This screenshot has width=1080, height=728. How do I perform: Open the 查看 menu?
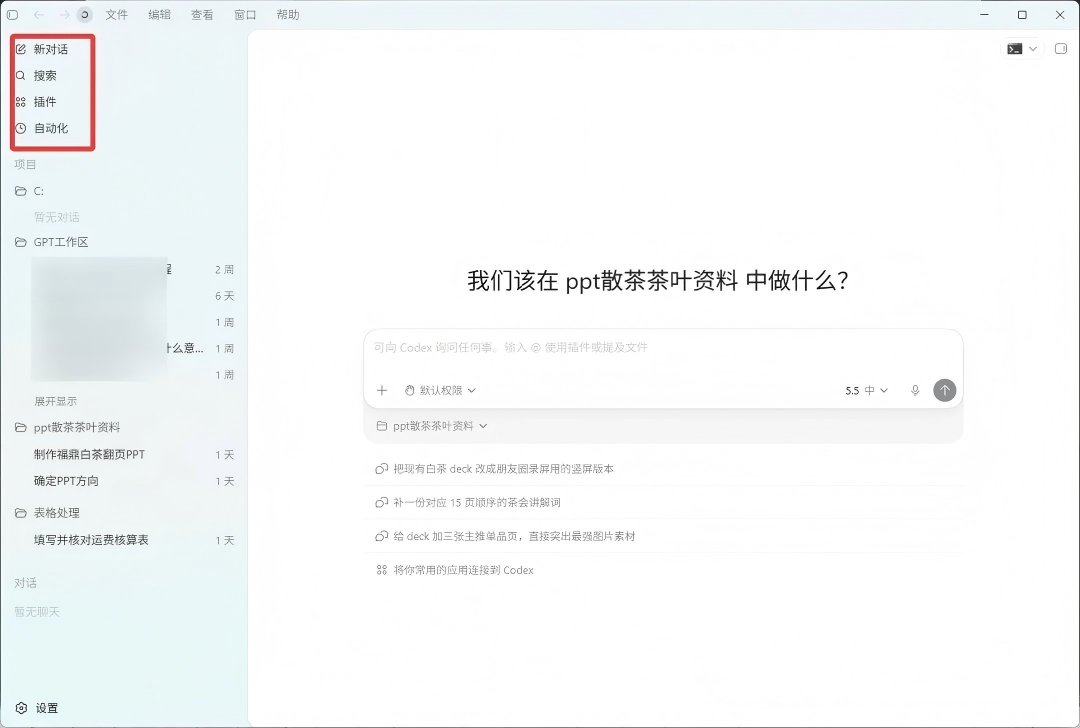point(202,14)
